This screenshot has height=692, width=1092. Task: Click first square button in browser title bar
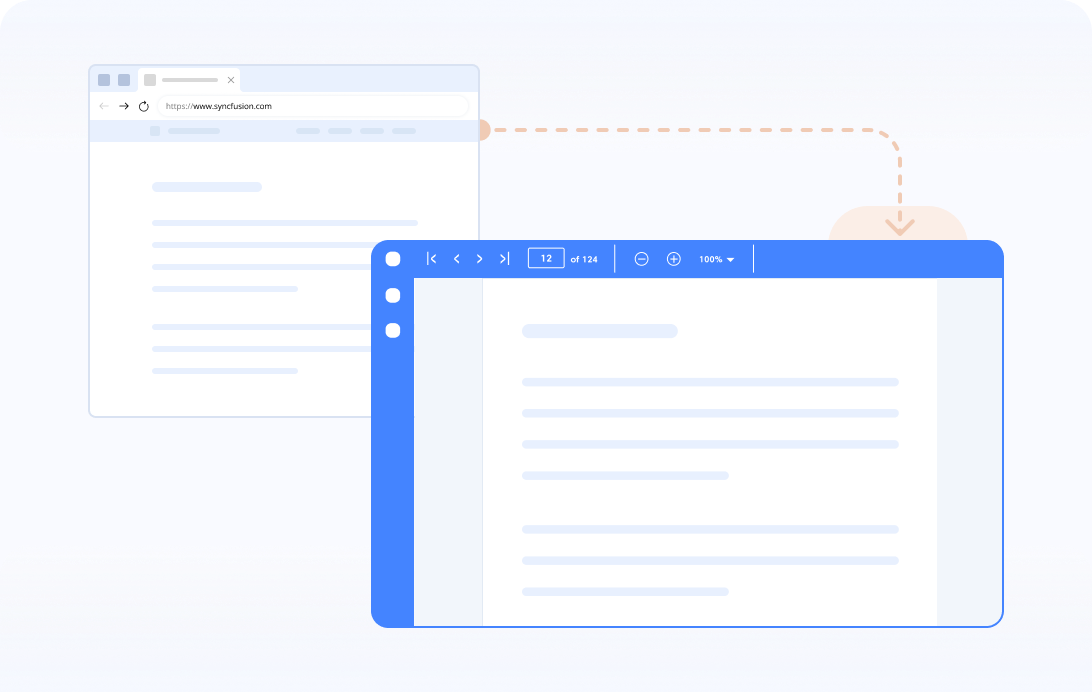click(104, 80)
